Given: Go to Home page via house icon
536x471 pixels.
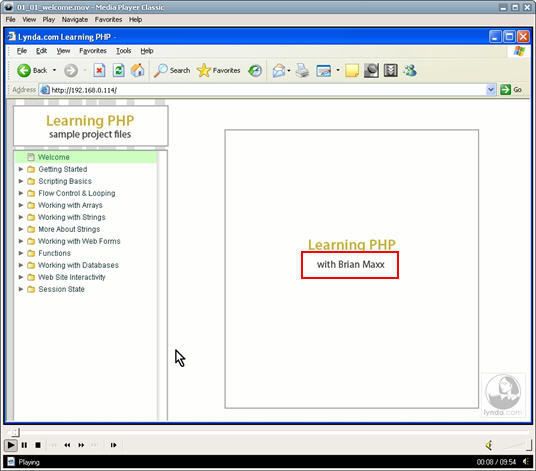Looking at the screenshot, I should [138, 71].
